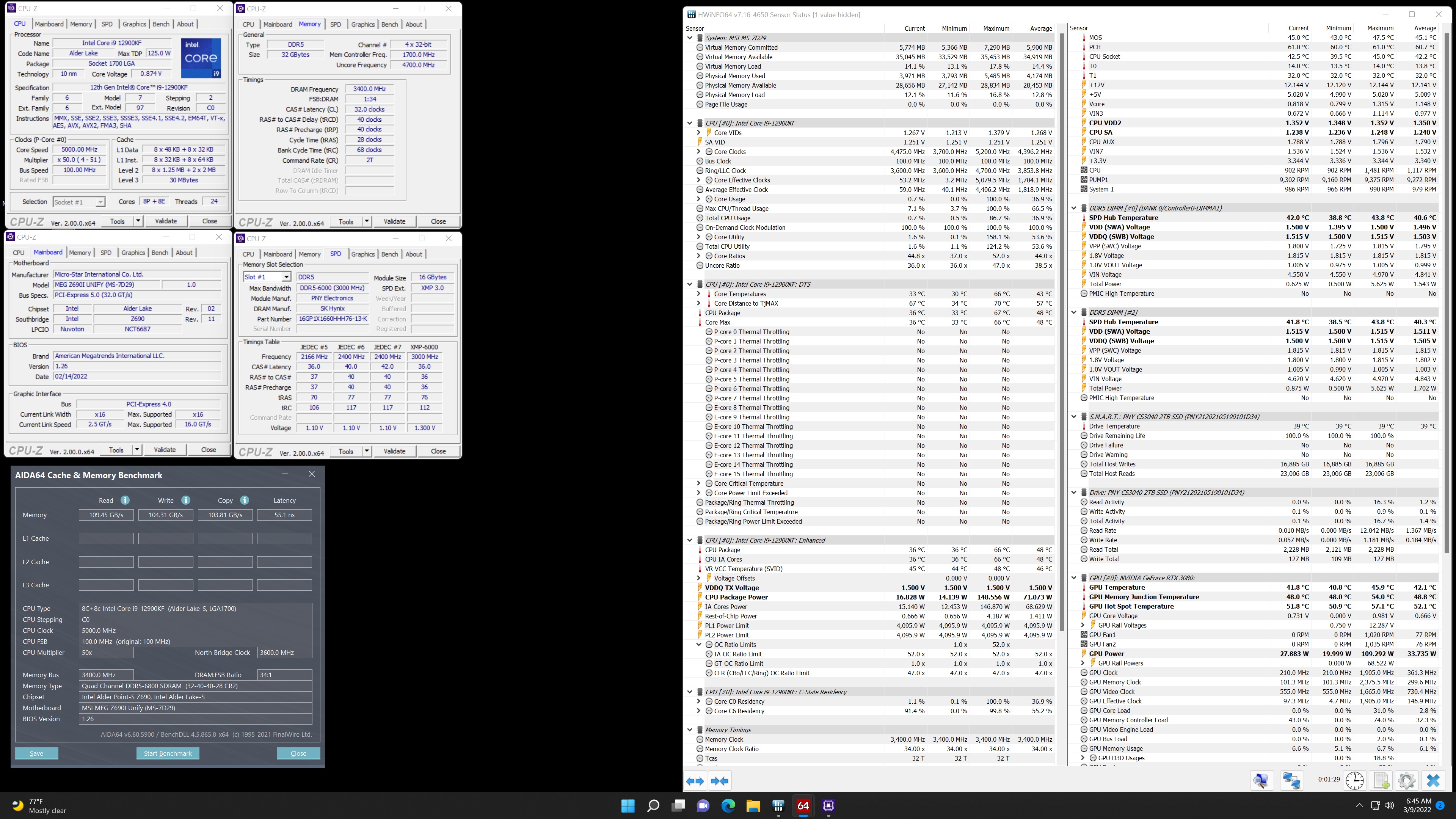Collapse System: MSI MS-7D29 sensor group
Screen dimensions: 1456x819
(x=690, y=38)
